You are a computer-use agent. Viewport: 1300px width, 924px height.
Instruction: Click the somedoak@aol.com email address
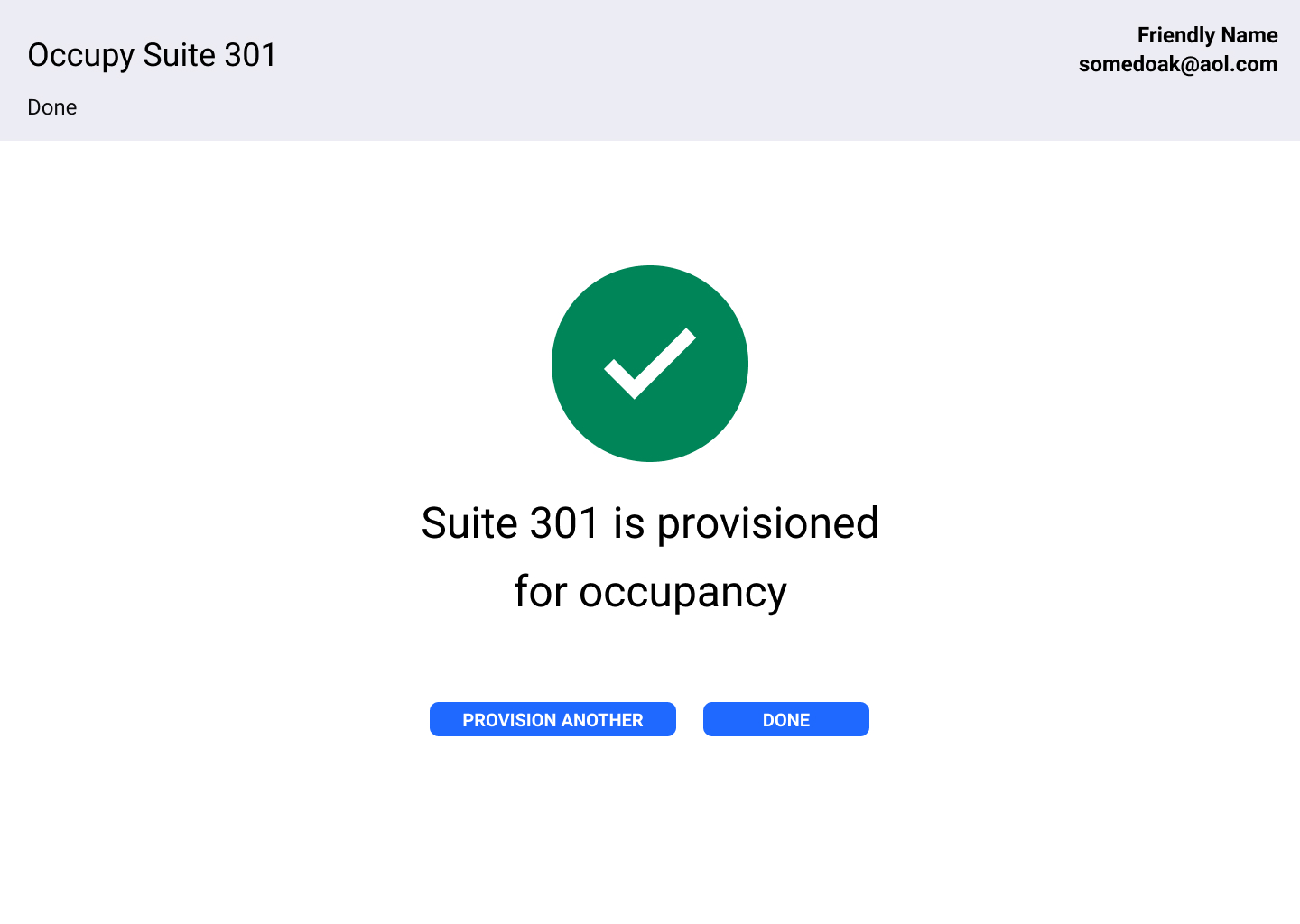(1178, 64)
